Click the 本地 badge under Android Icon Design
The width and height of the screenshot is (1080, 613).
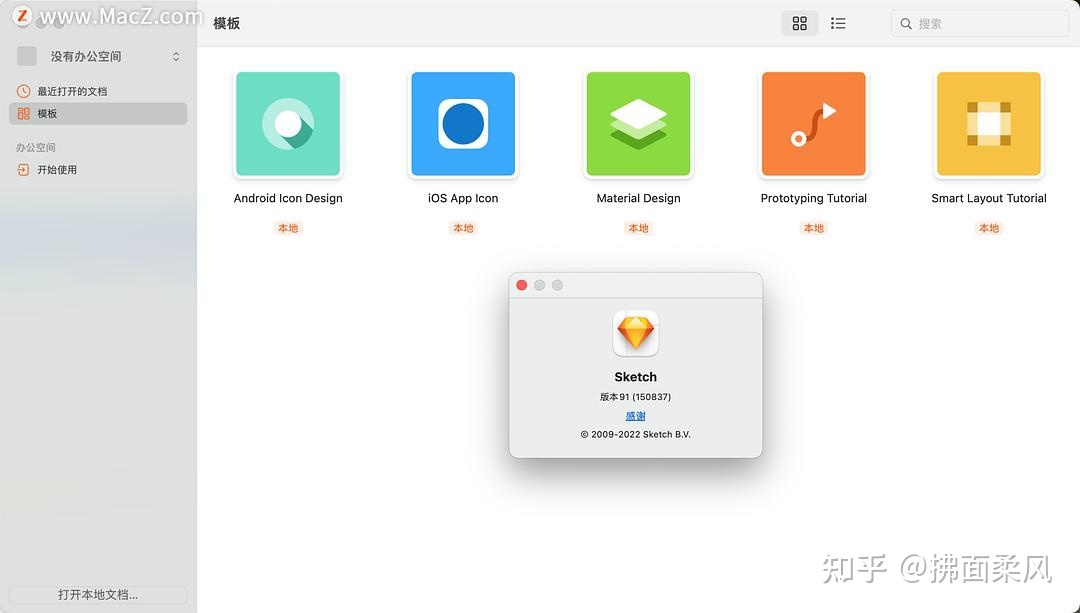coord(288,228)
